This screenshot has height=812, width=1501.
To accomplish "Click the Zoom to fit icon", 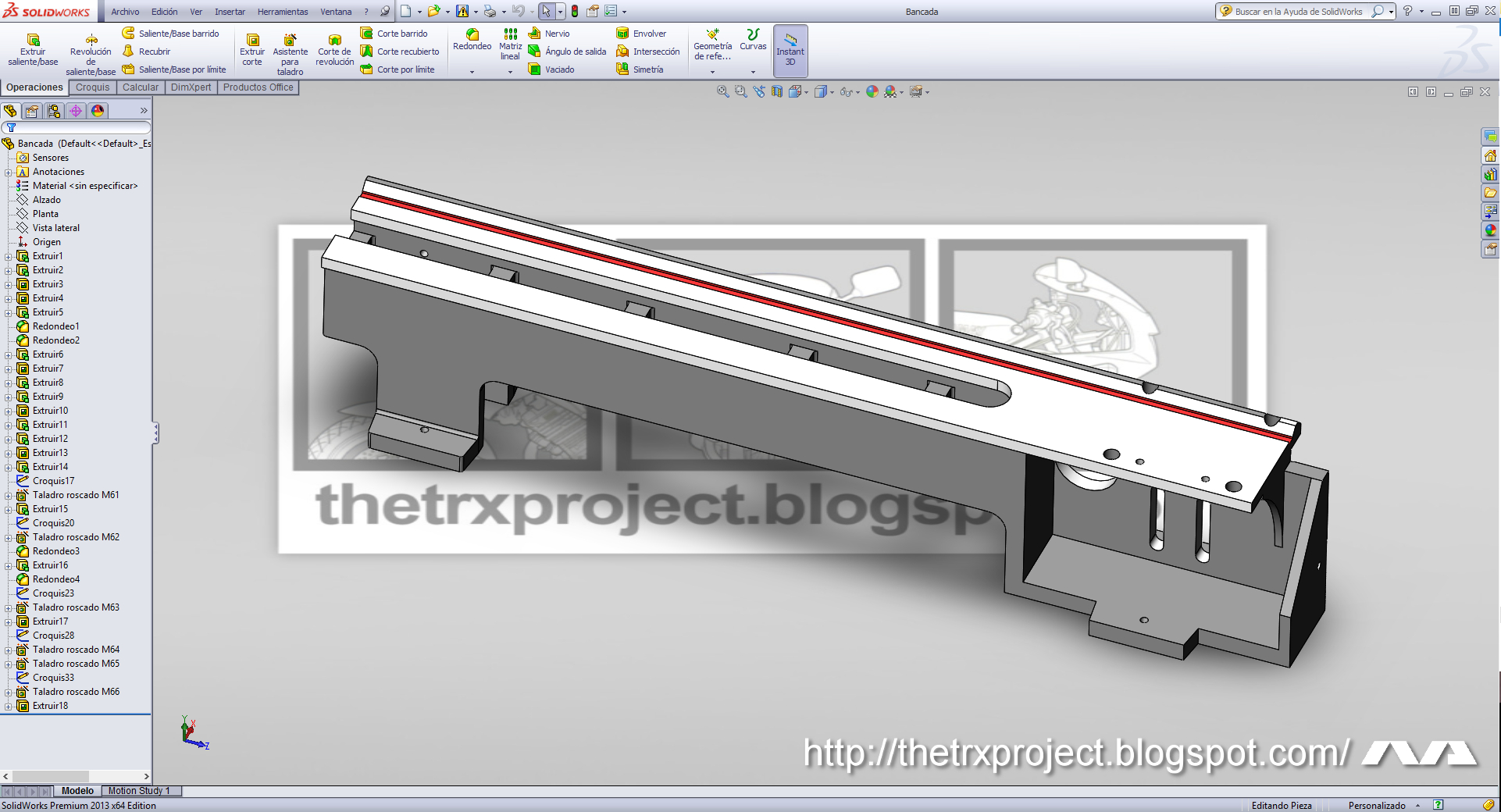I will pos(722,91).
